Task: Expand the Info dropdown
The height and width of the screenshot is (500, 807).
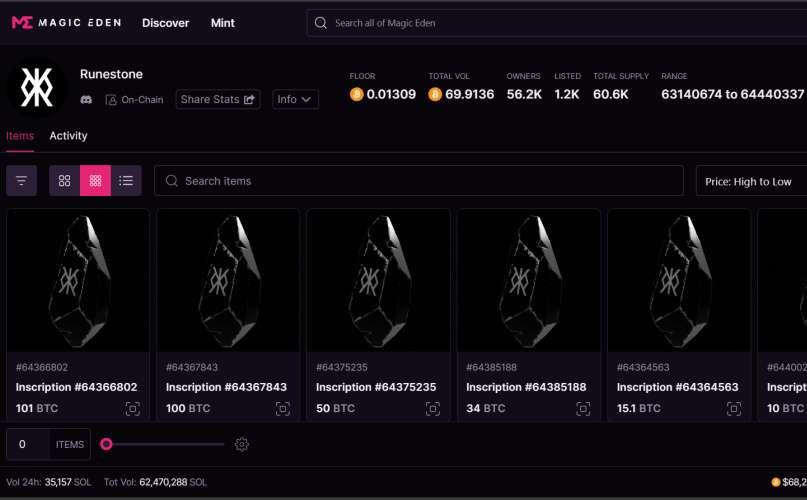Action: point(295,99)
